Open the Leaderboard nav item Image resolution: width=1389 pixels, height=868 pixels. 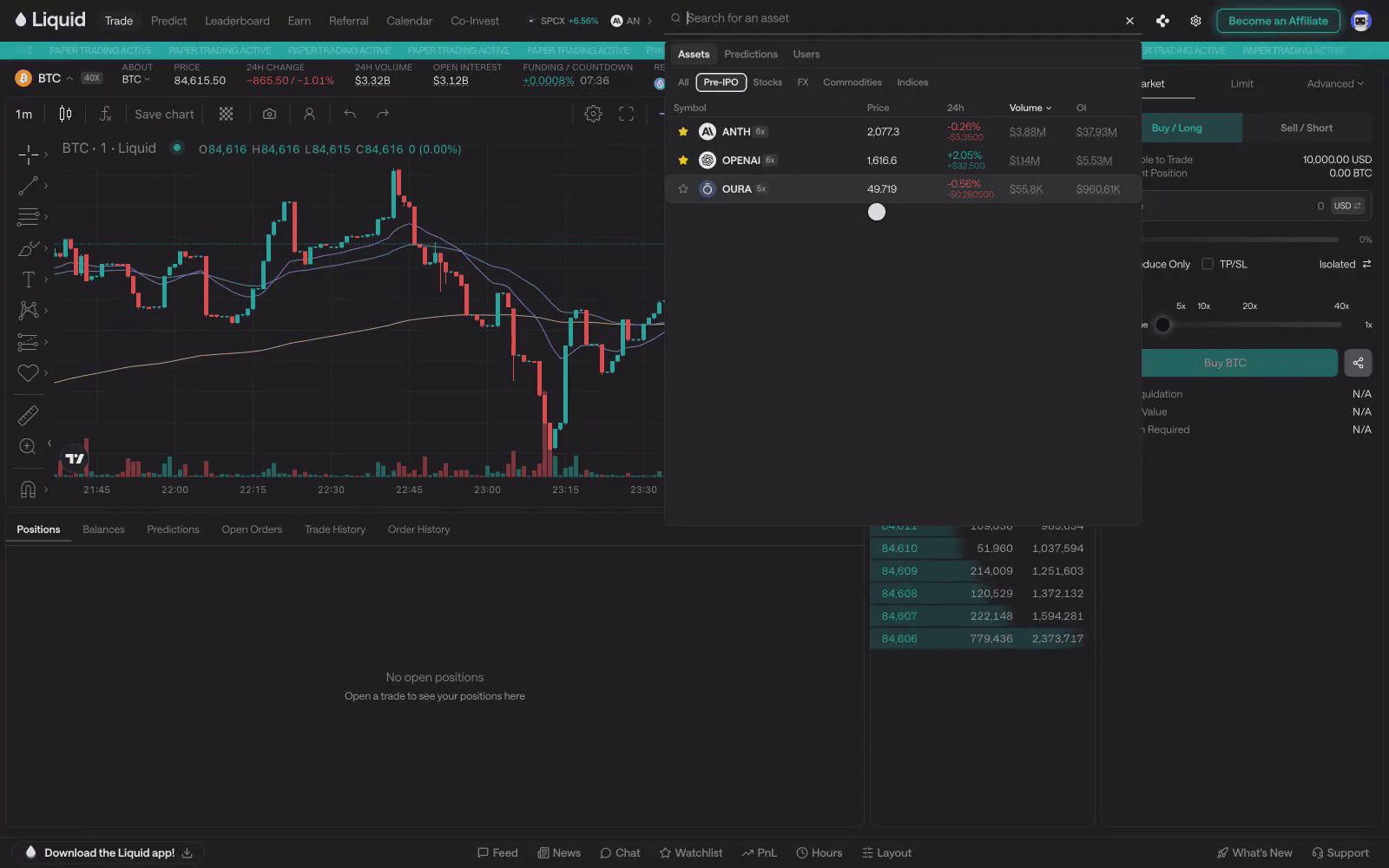(237, 21)
